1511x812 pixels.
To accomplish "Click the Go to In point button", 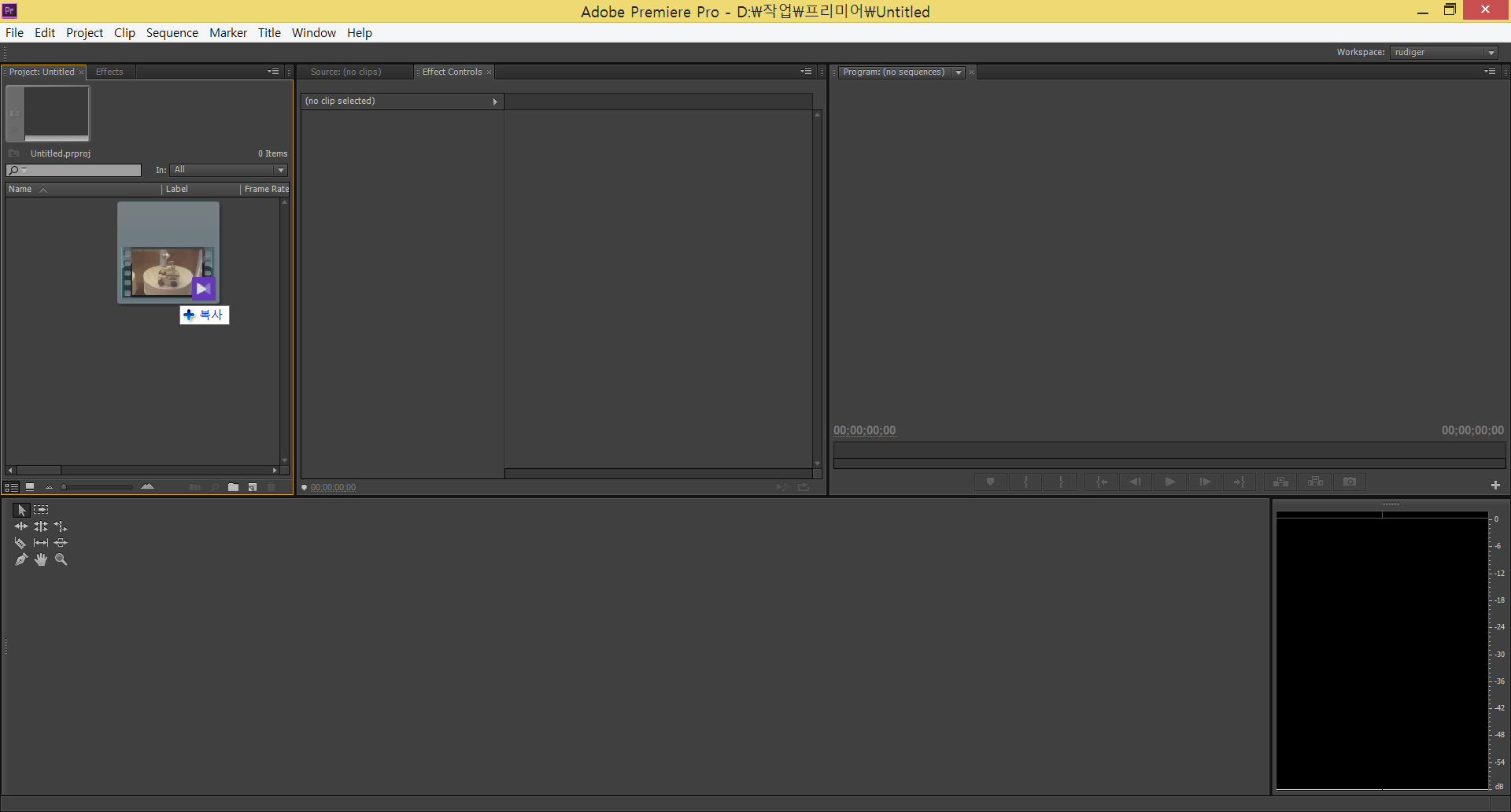I will (x=1102, y=482).
